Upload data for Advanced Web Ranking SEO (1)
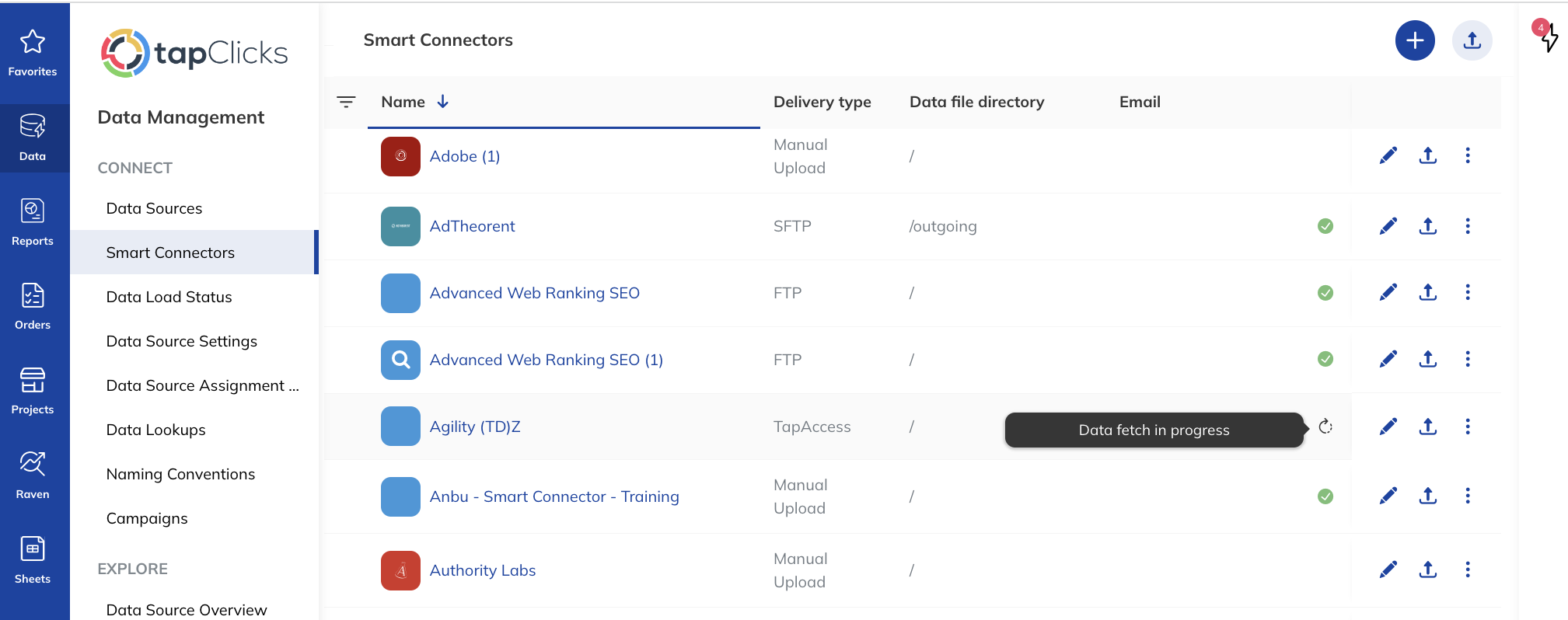 point(1428,359)
